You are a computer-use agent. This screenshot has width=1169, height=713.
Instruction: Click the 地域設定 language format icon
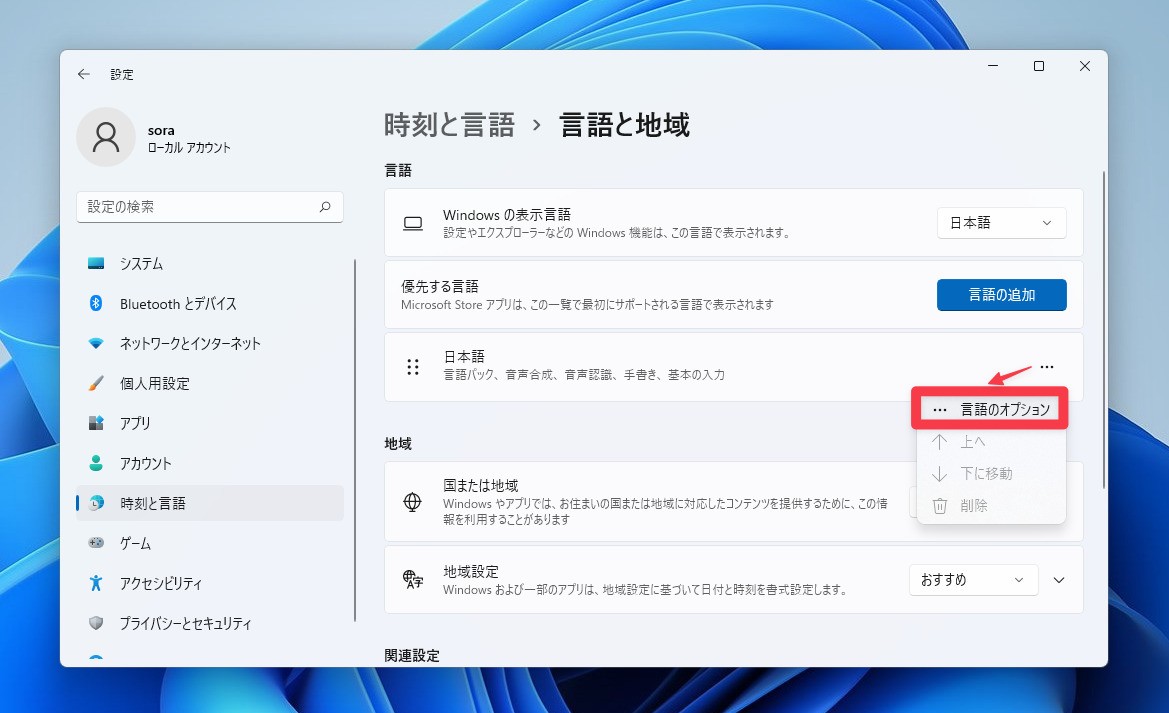[x=413, y=579]
